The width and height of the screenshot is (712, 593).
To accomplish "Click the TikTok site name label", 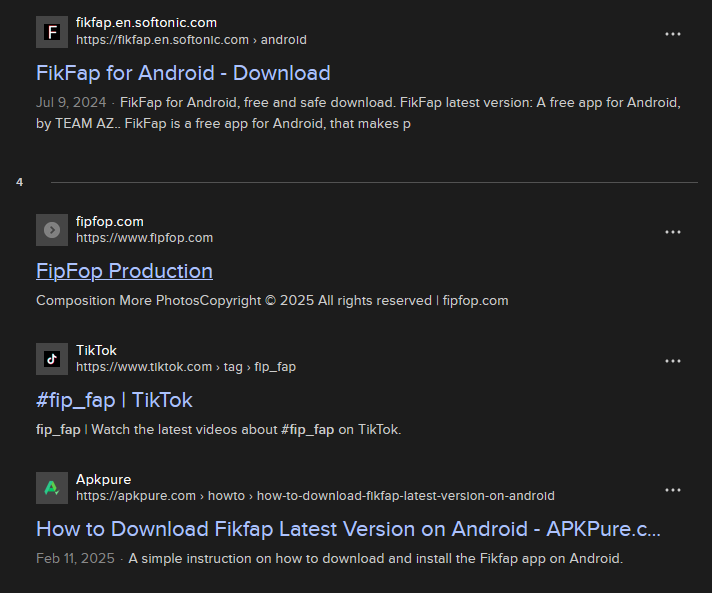I will pos(96,350).
